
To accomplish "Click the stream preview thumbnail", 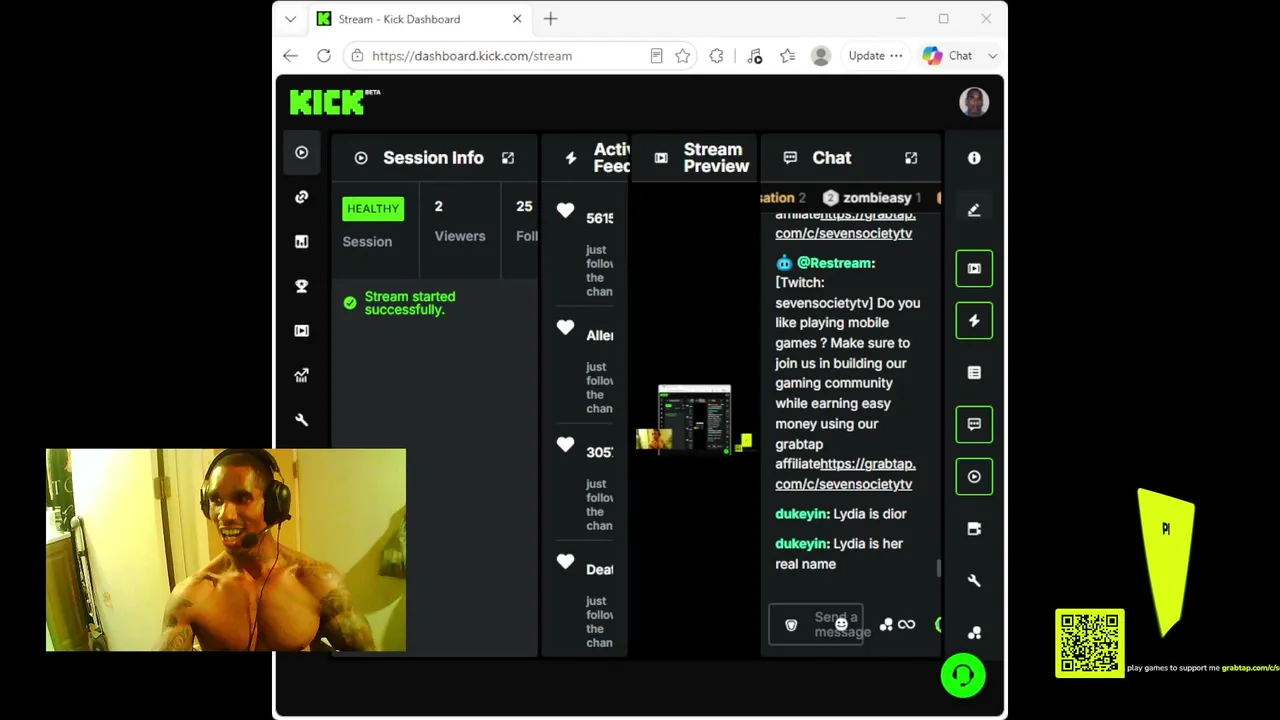I will click(x=694, y=418).
